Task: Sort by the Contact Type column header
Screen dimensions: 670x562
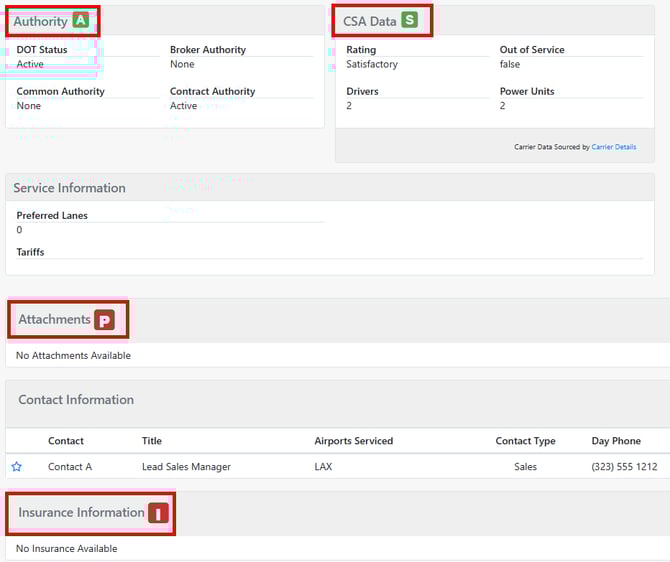Action: (x=525, y=441)
